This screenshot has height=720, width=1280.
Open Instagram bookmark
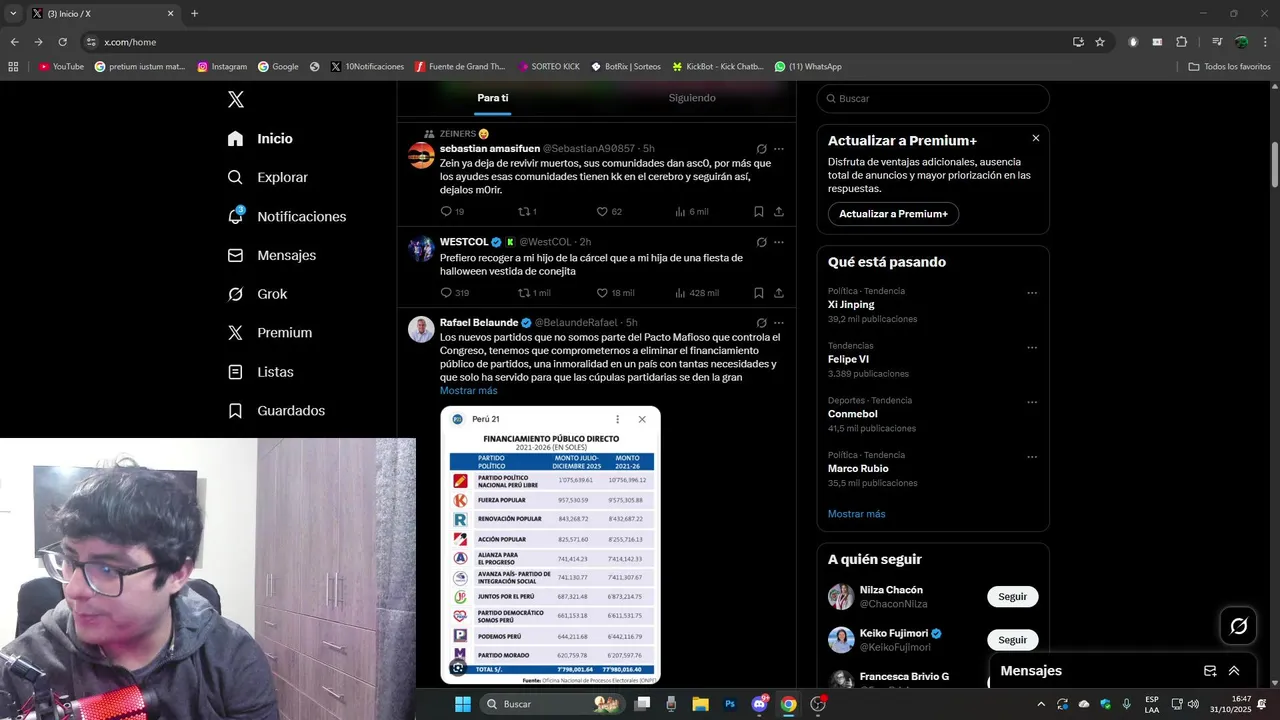(222, 67)
